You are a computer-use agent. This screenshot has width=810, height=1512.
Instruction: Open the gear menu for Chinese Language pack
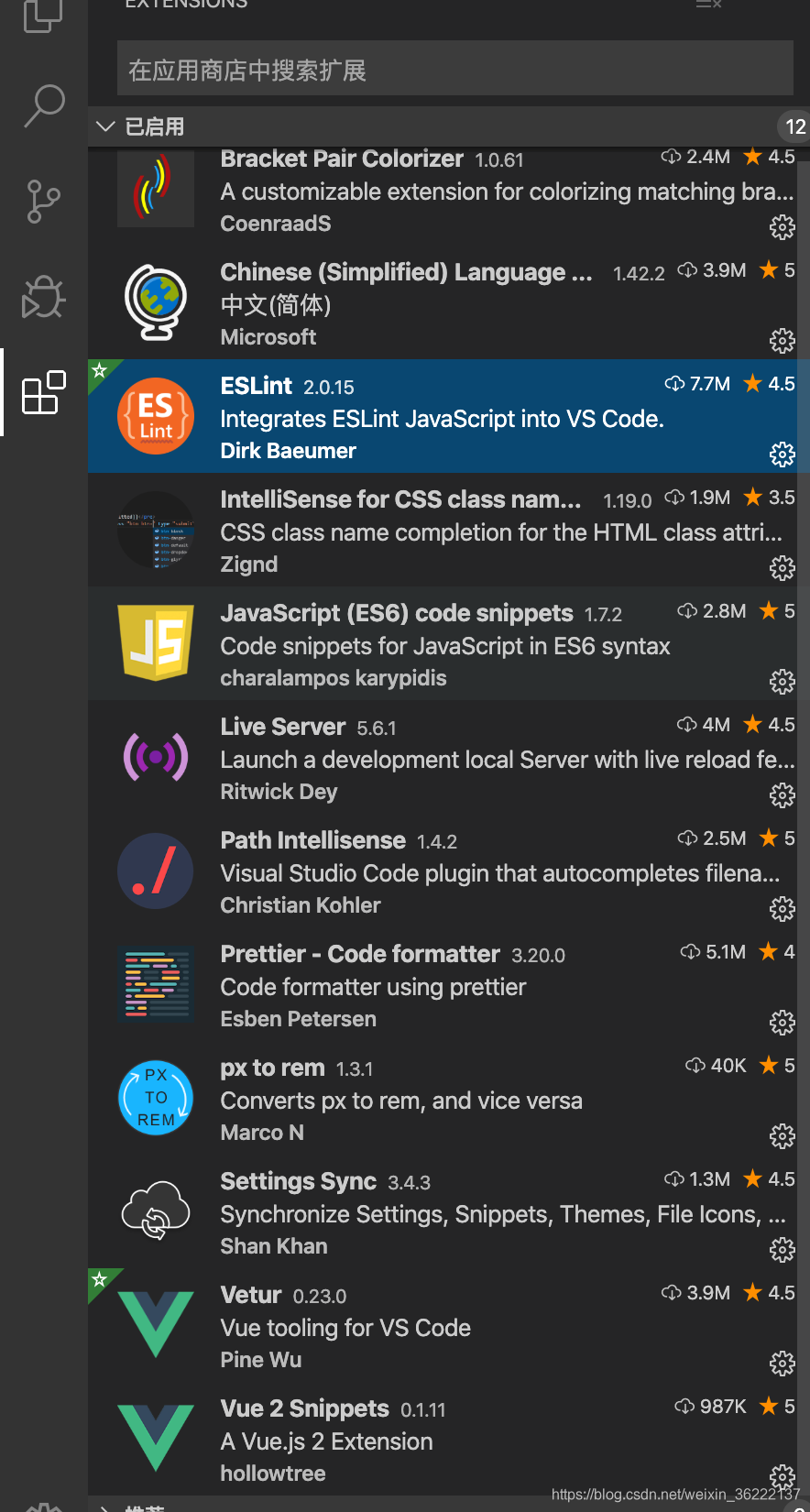coord(782,341)
